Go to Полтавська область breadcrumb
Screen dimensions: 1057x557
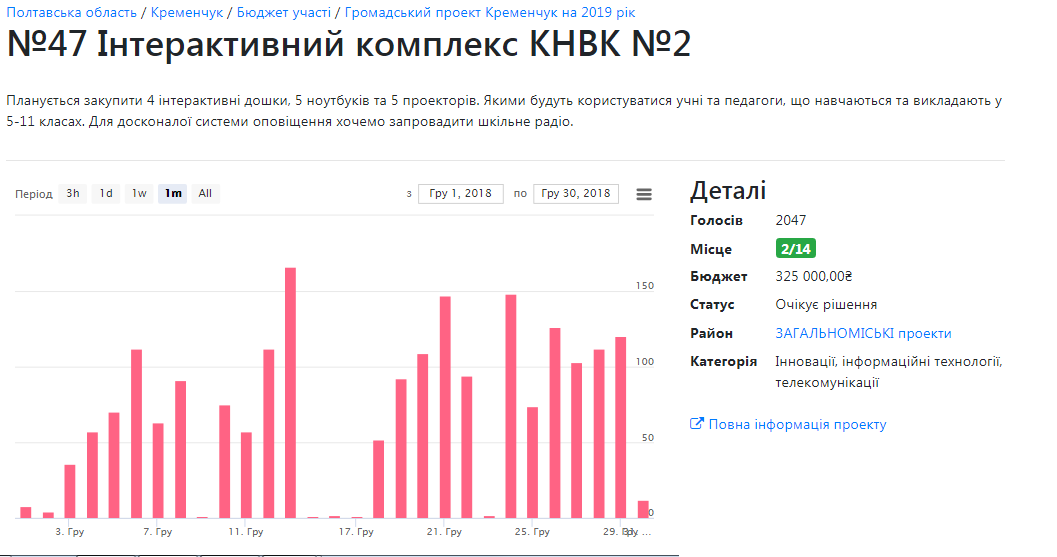coord(70,12)
